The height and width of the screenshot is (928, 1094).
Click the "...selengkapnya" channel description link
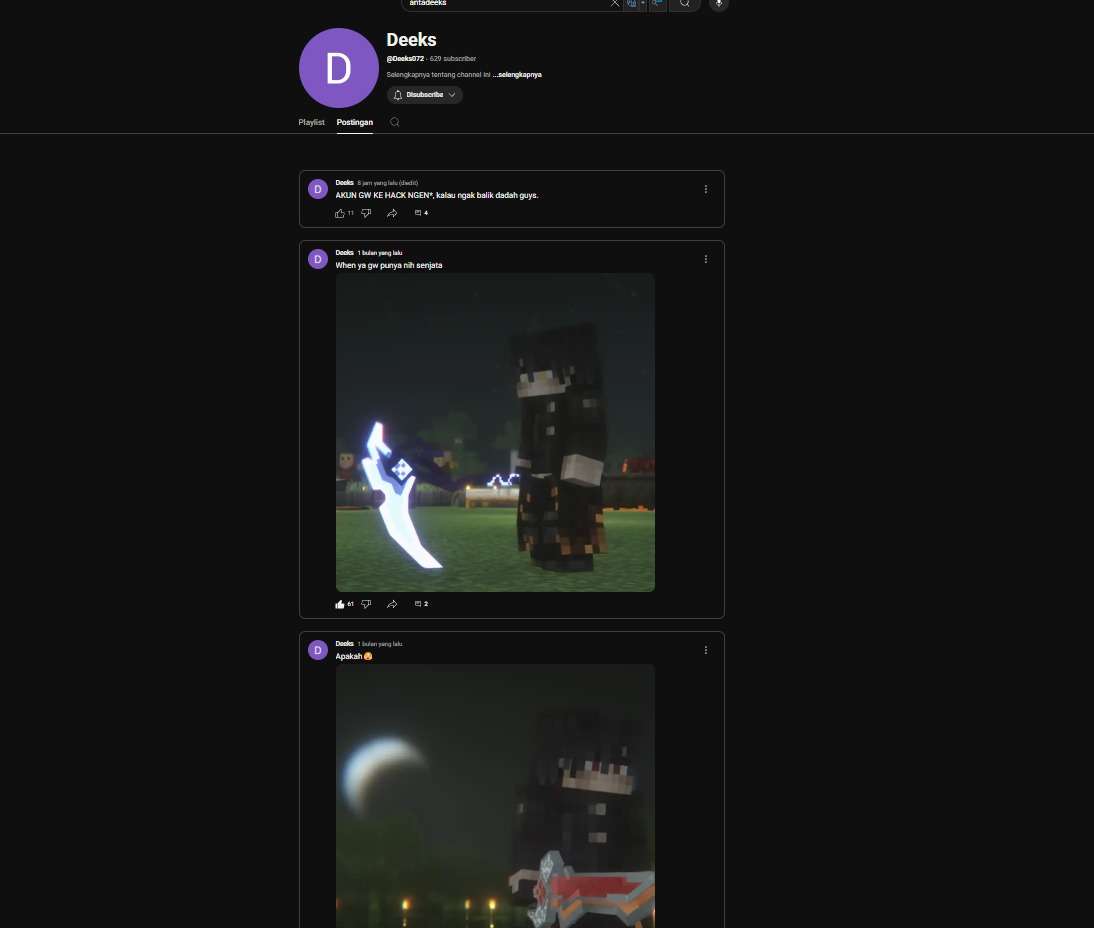pos(517,75)
